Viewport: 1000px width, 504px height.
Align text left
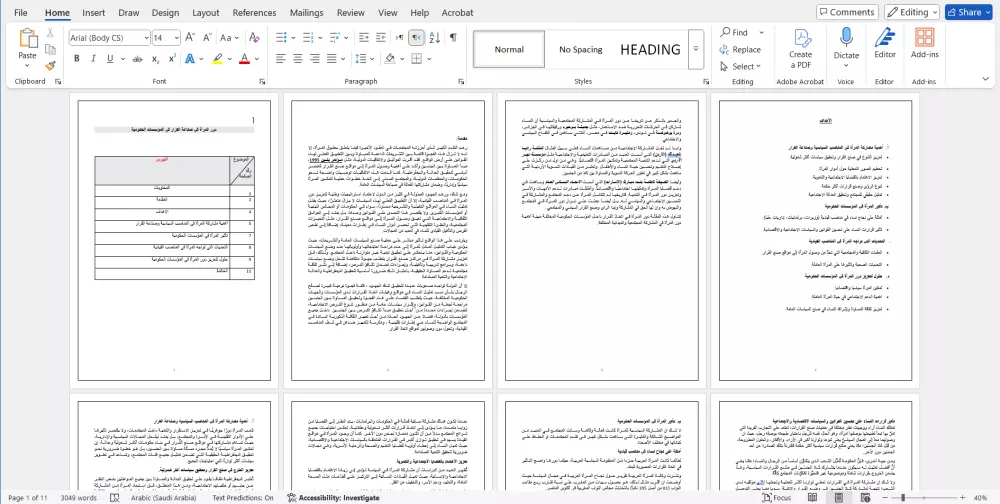pyautogui.click(x=281, y=59)
